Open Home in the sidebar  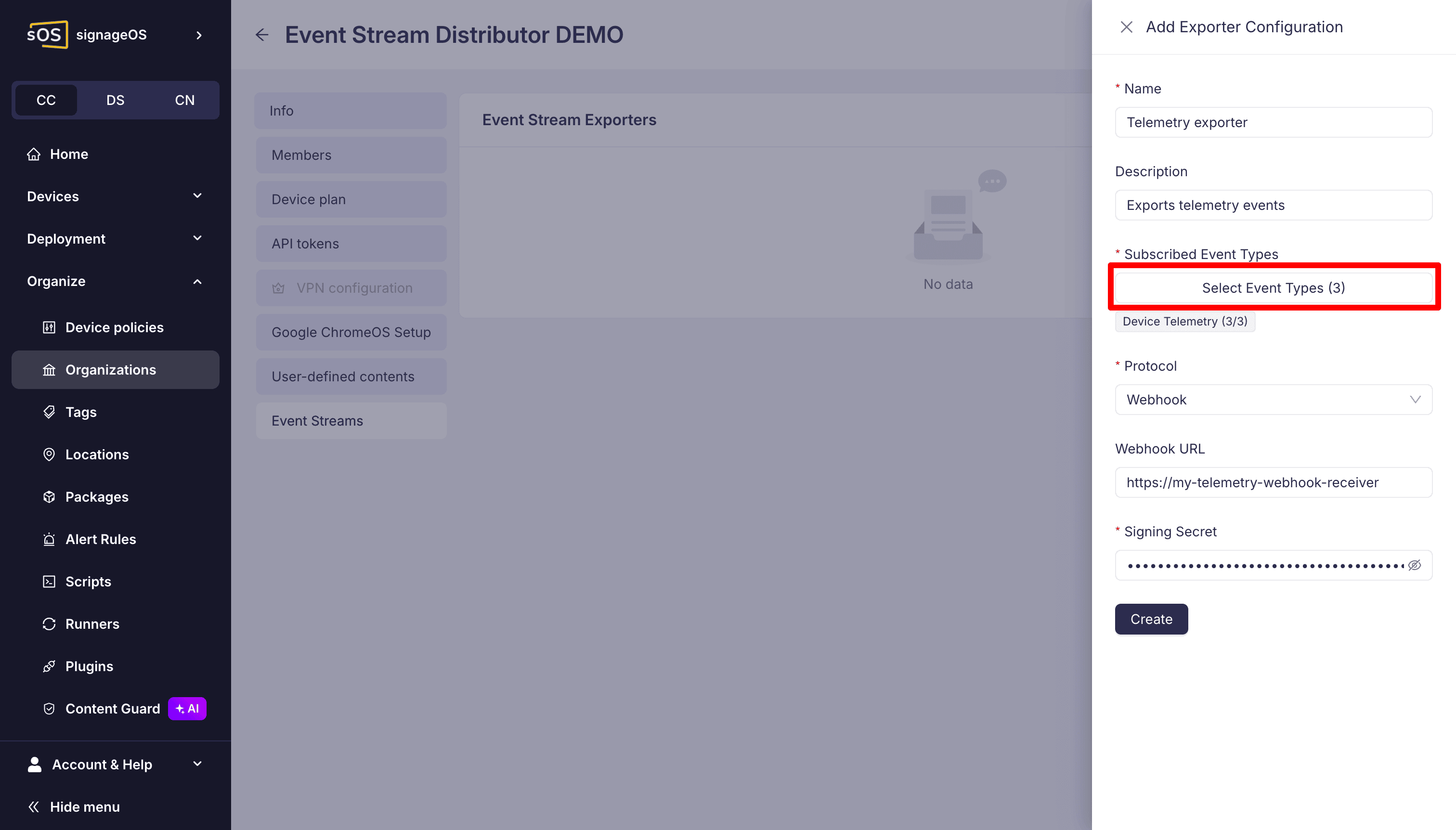point(115,154)
